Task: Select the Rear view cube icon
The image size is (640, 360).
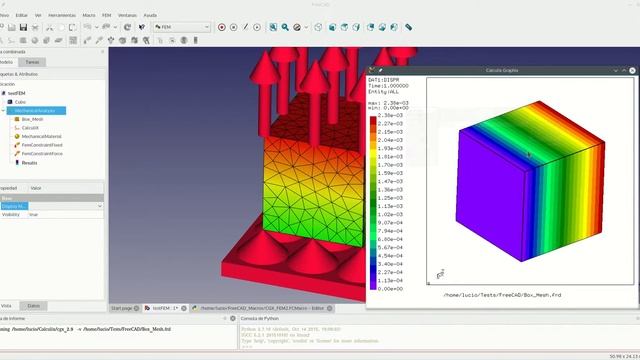Action: [371, 27]
